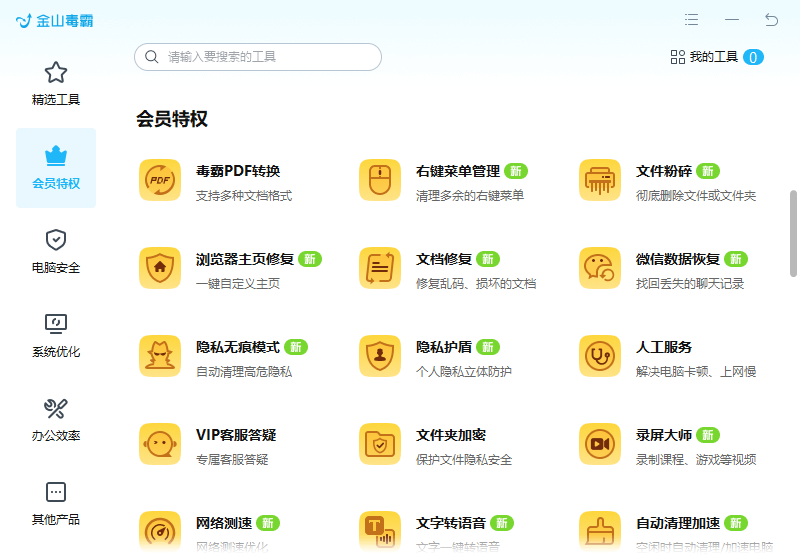
Task: Launch the 文件粉碎 shredder icon
Action: click(x=600, y=180)
